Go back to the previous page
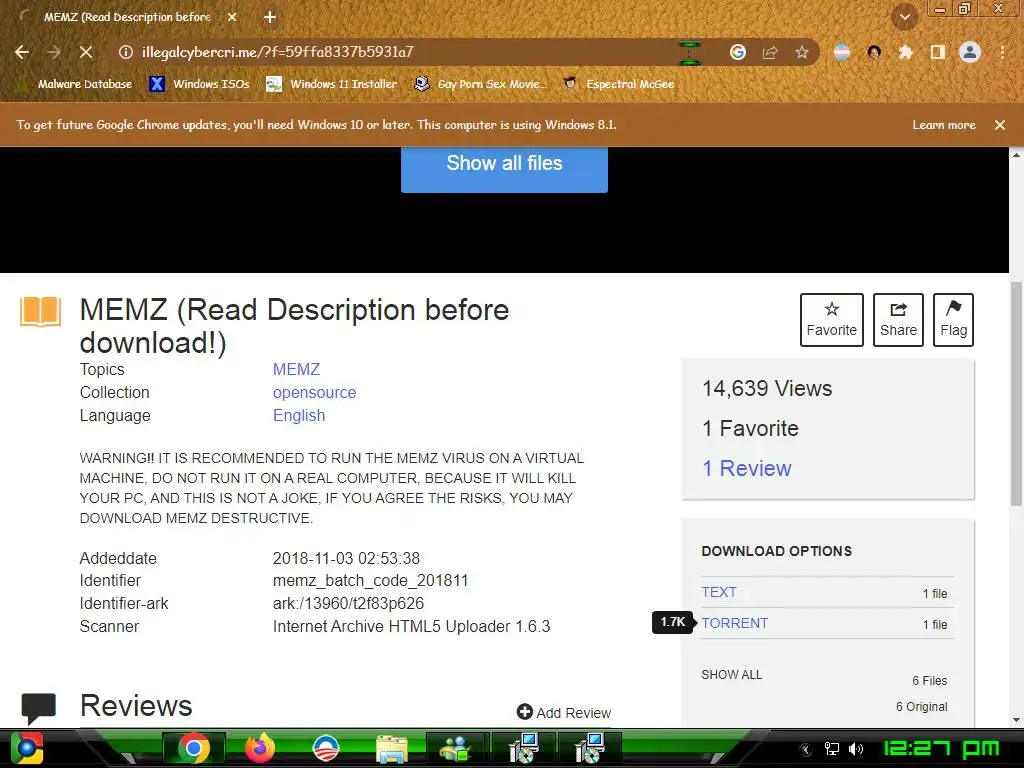Image resolution: width=1024 pixels, height=768 pixels. (22, 52)
